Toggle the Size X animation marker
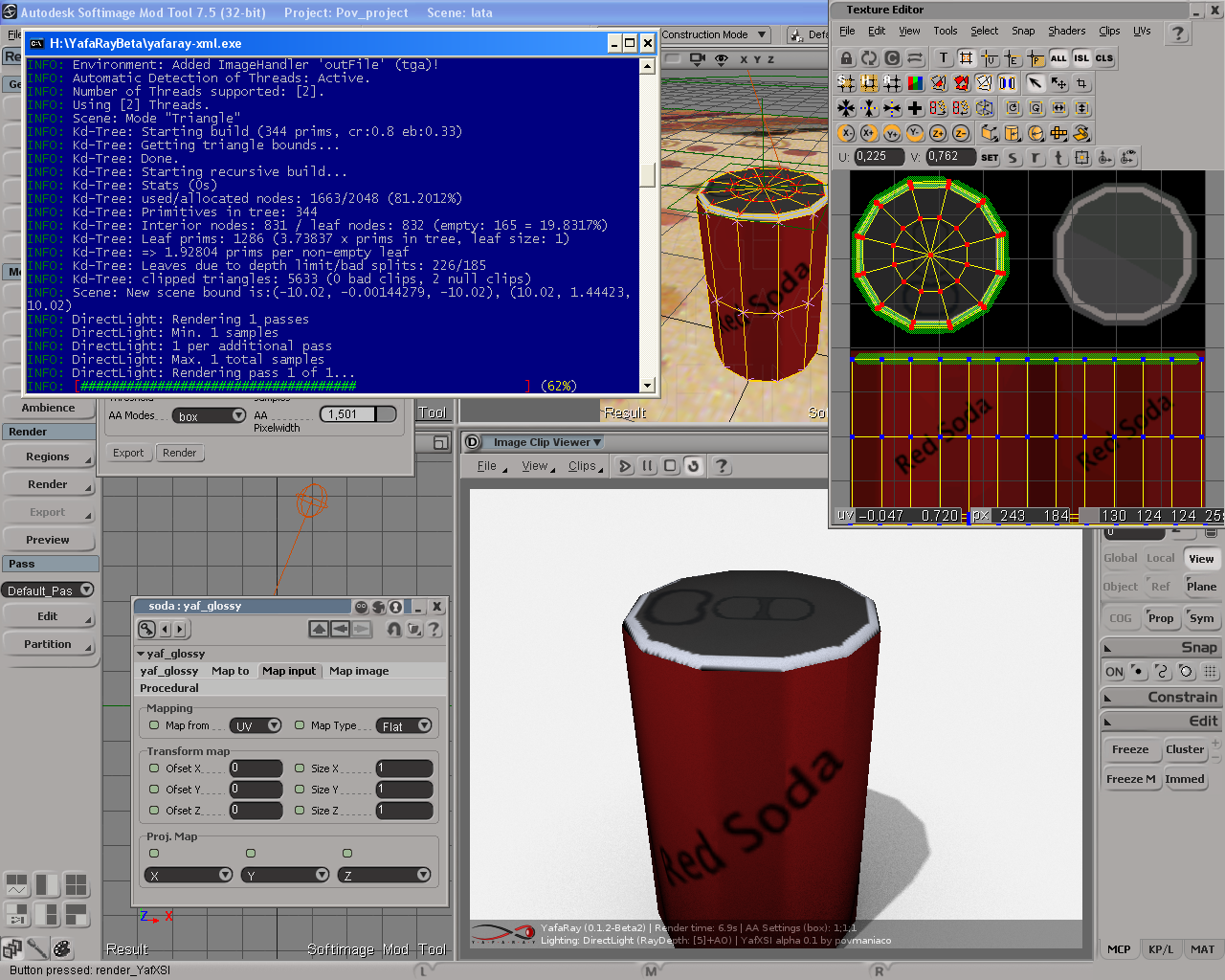This screenshot has height=980, width=1225. coord(300,768)
